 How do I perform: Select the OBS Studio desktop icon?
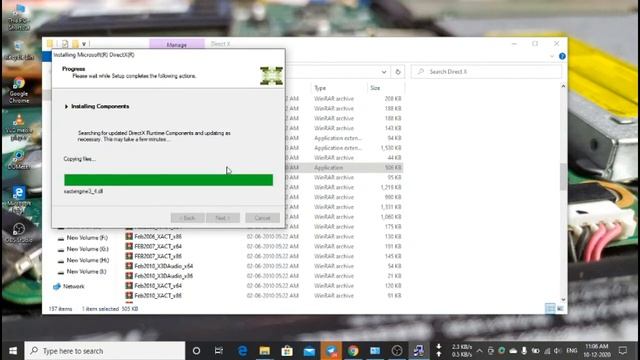point(19,233)
